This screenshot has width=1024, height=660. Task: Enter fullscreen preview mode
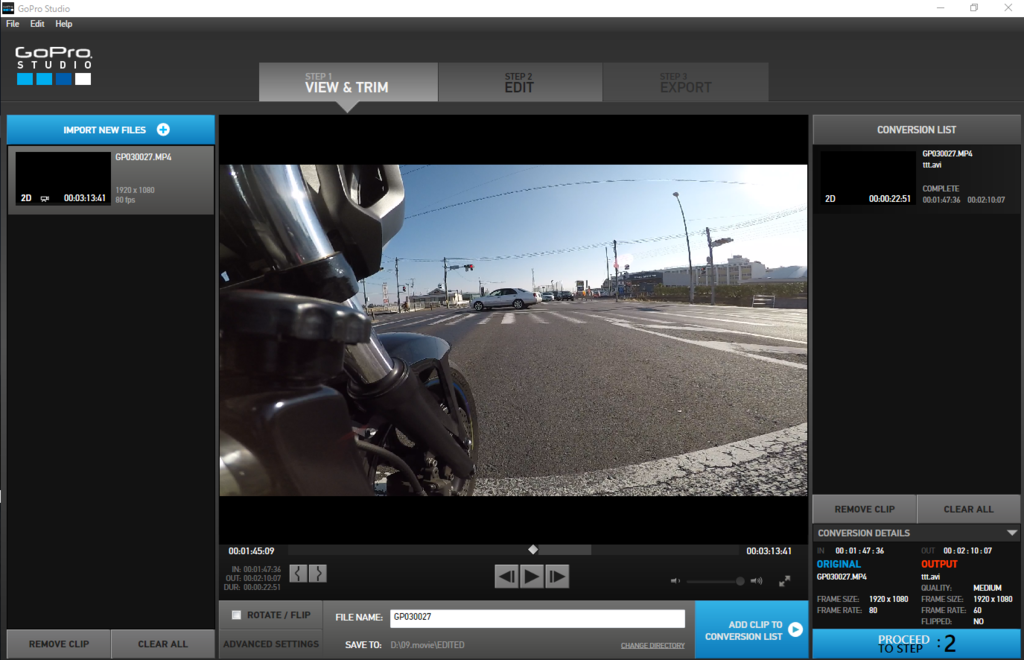coord(785,580)
